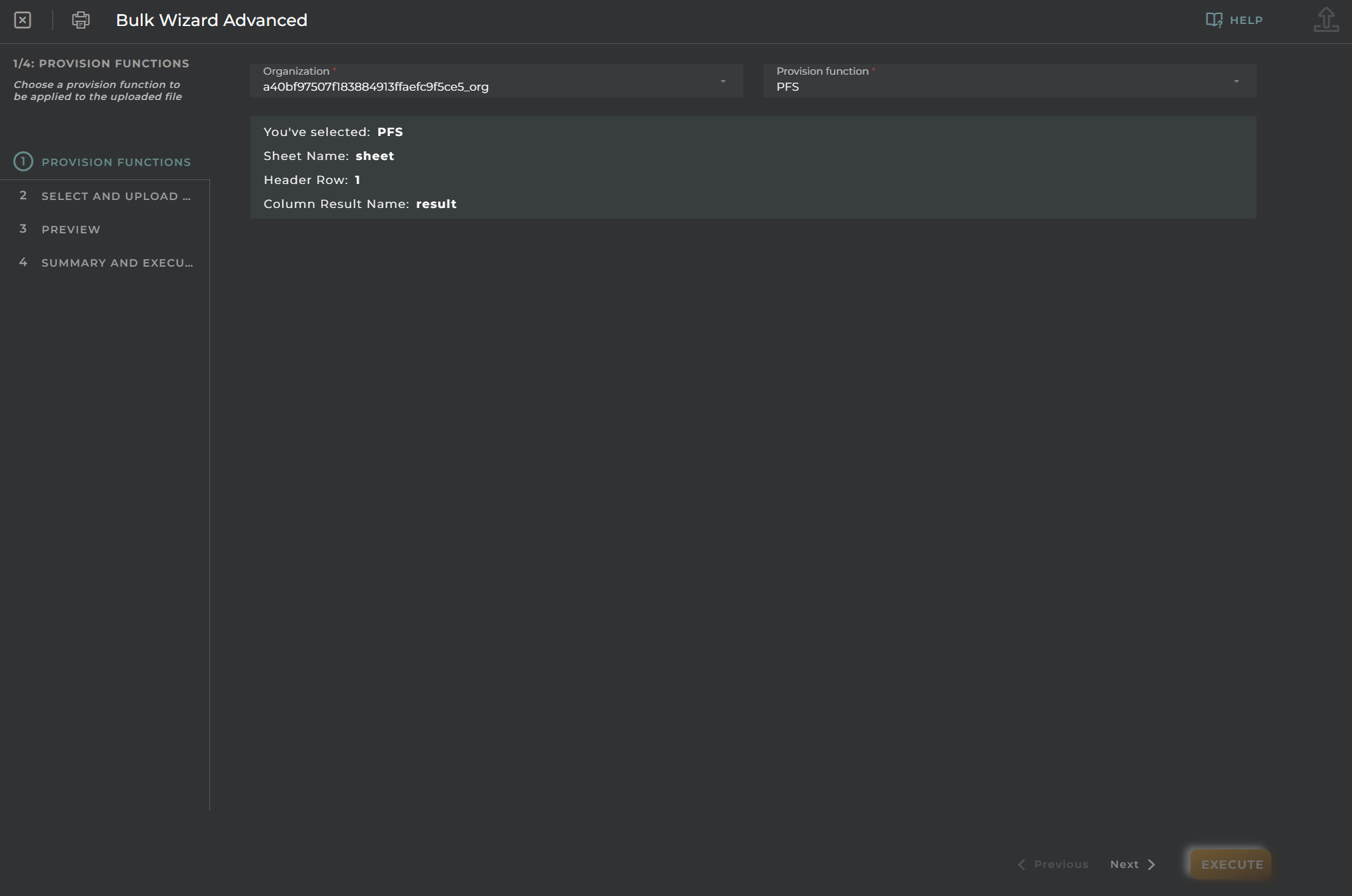
Task: Click the help book icon
Action: point(1214,20)
